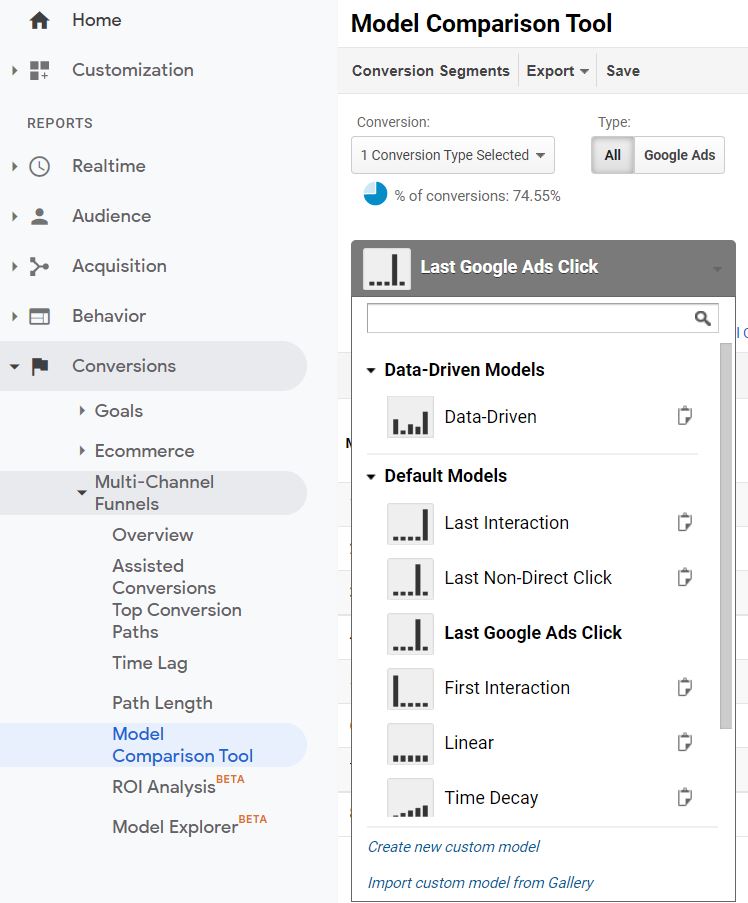This screenshot has height=903, width=748.
Task: Click the Home icon in sidebar
Action: 40,20
